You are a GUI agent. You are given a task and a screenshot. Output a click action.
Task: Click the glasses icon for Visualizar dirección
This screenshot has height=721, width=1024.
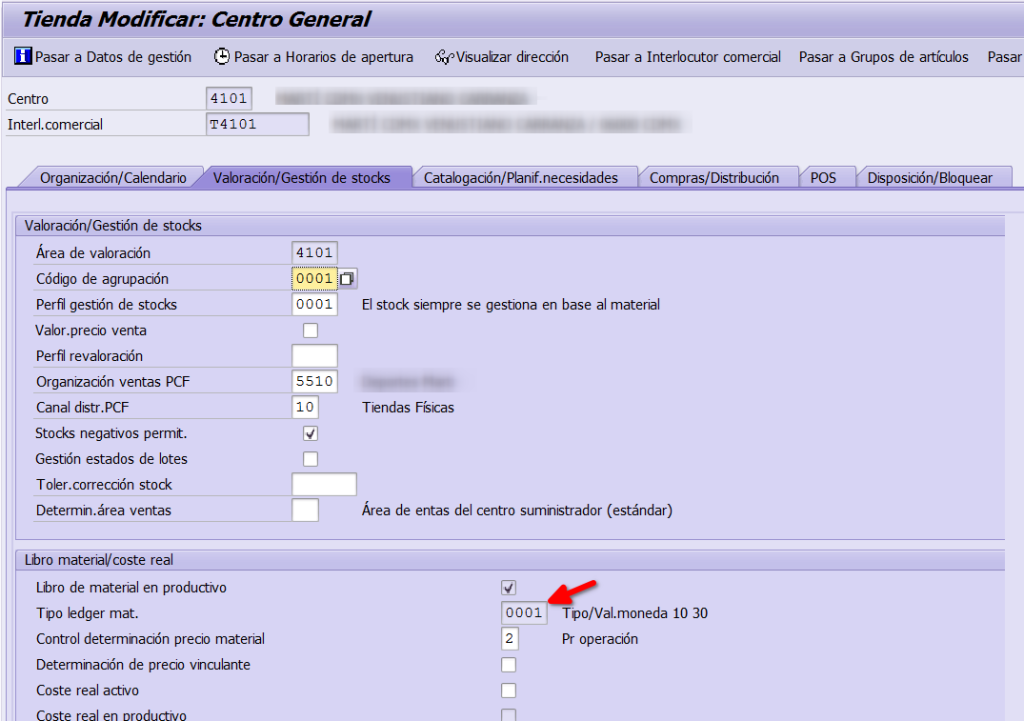click(444, 58)
